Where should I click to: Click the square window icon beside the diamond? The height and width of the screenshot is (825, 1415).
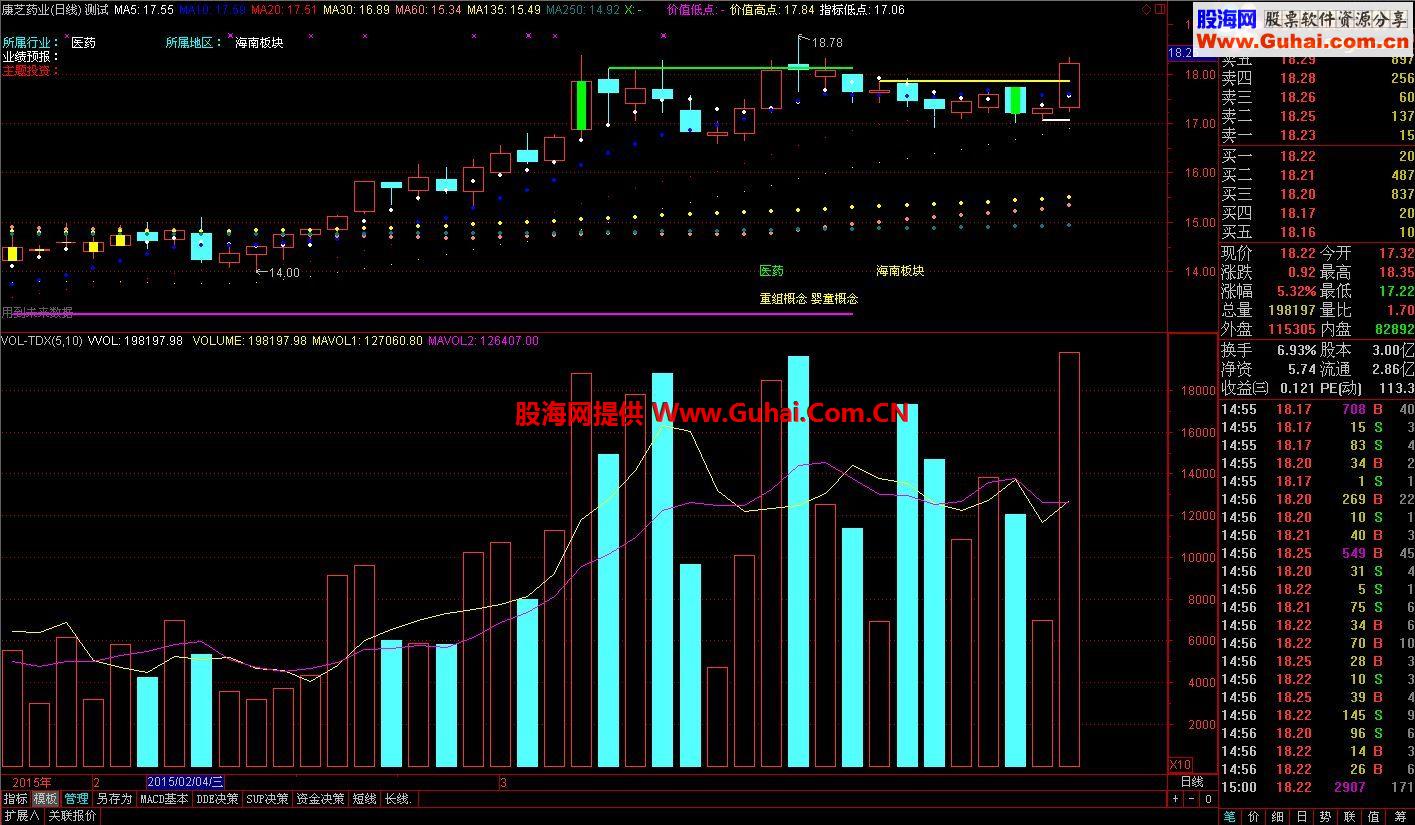1159,9
